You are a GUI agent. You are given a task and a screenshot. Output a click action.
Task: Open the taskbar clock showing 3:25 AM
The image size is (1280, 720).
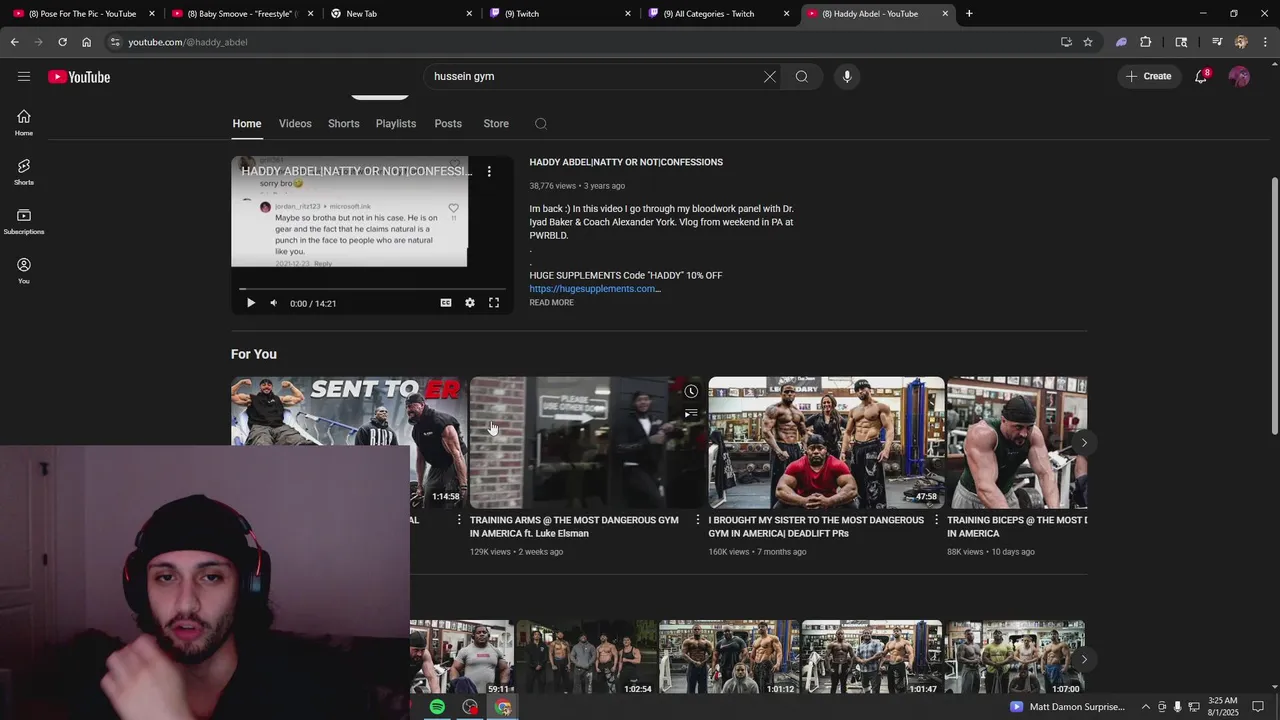(x=1222, y=707)
